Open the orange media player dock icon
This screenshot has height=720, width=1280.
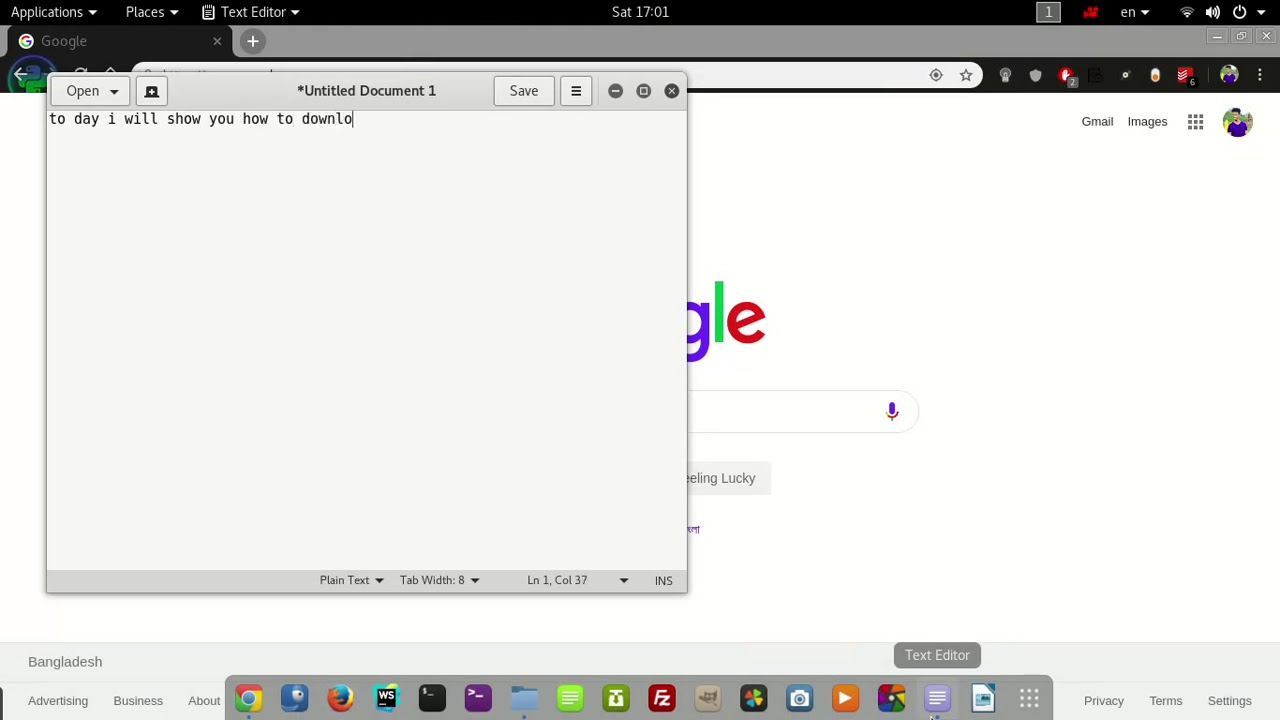pyautogui.click(x=846, y=698)
